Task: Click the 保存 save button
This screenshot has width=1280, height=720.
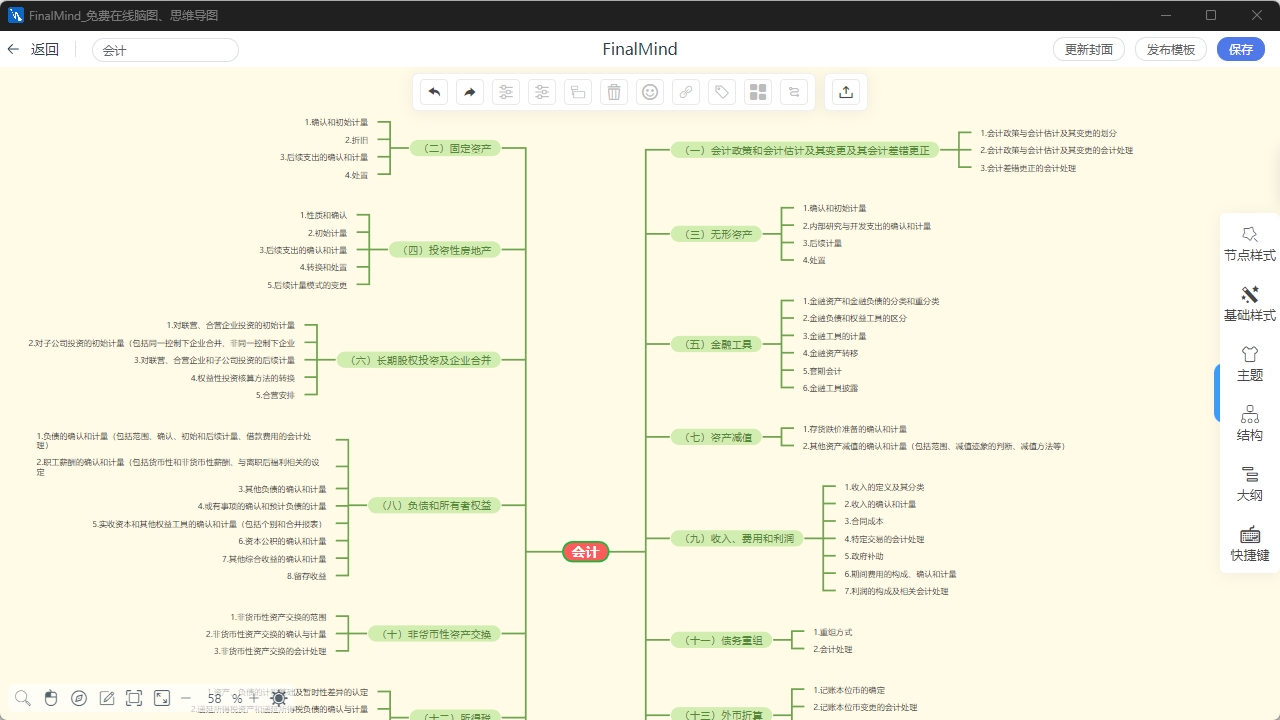Action: click(1240, 48)
